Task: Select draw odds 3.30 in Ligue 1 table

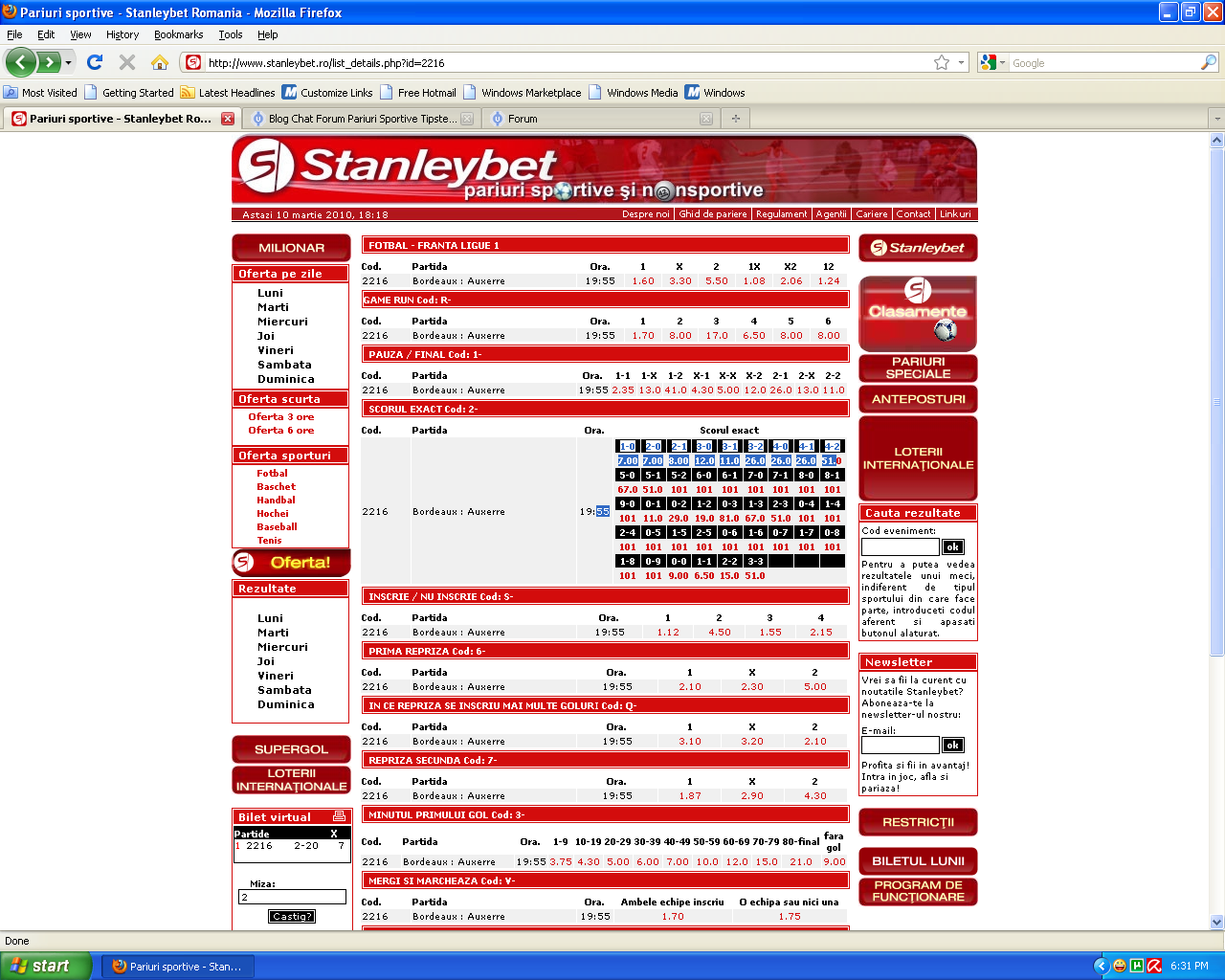Action: (x=679, y=281)
